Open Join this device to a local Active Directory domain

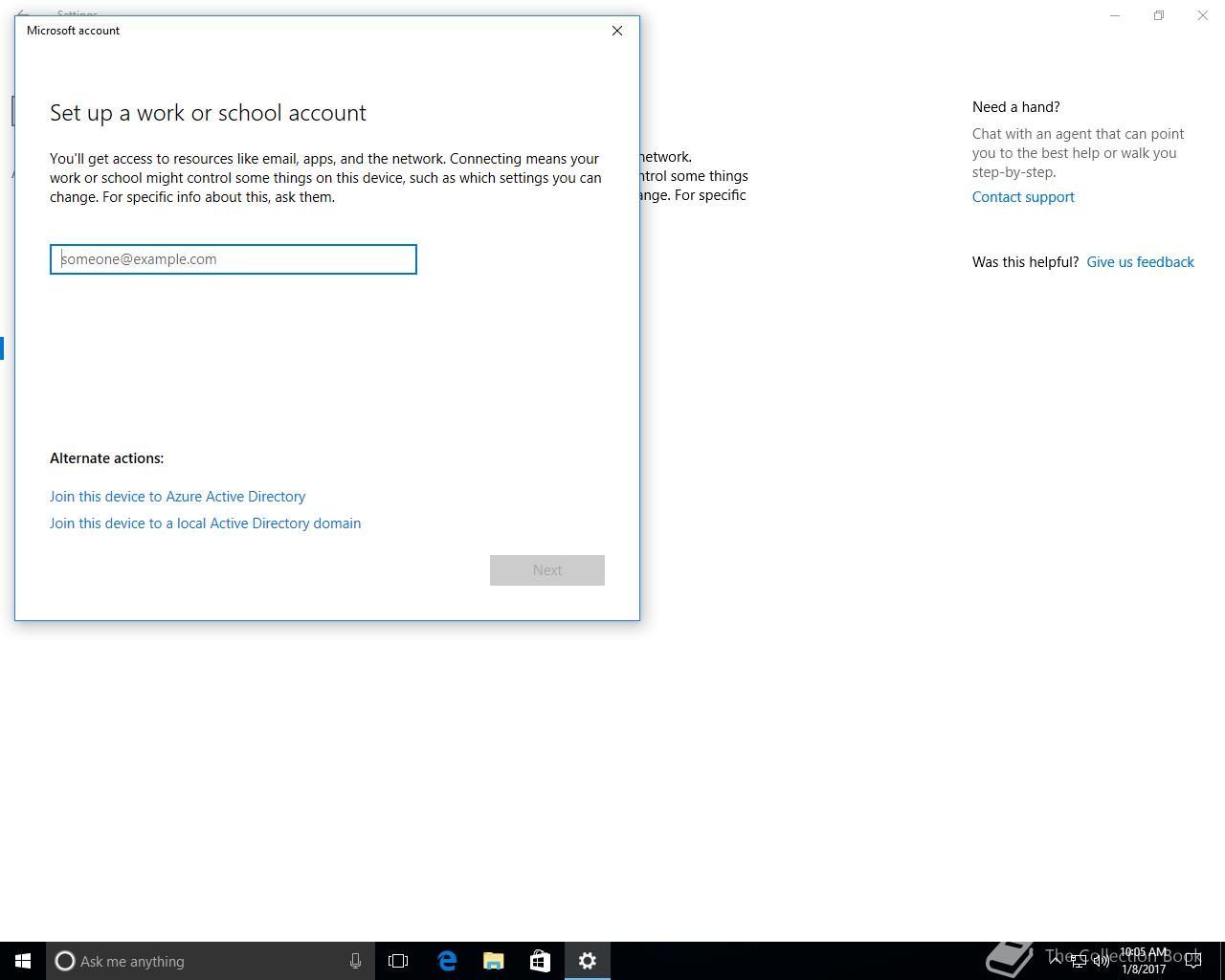[x=205, y=523]
